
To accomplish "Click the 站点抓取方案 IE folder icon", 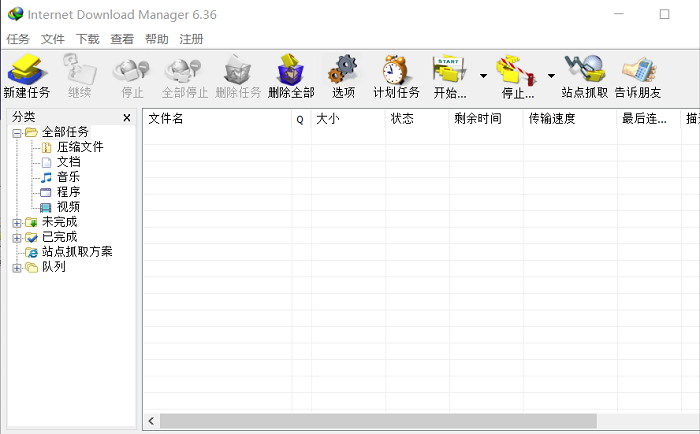I will [31, 252].
